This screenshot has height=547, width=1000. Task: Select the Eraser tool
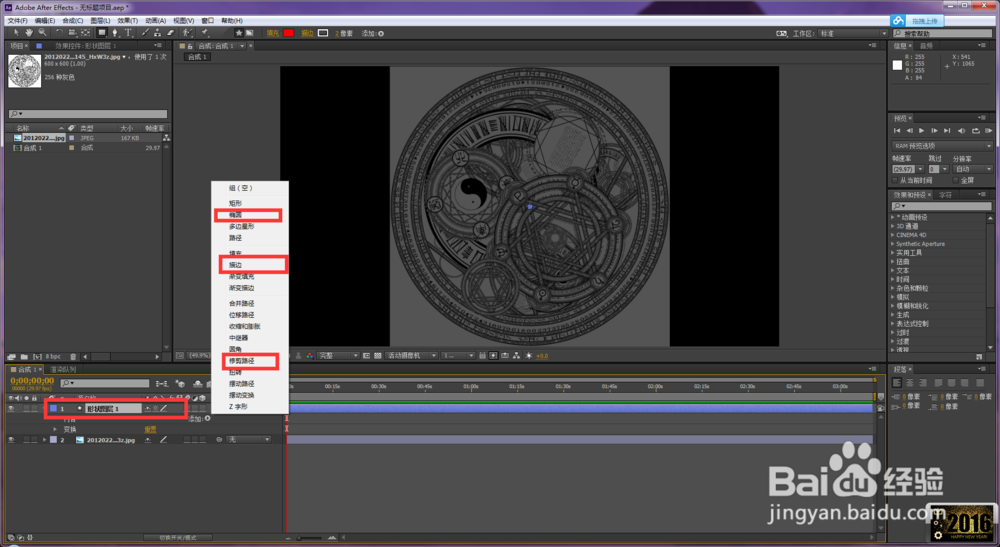pos(170,33)
